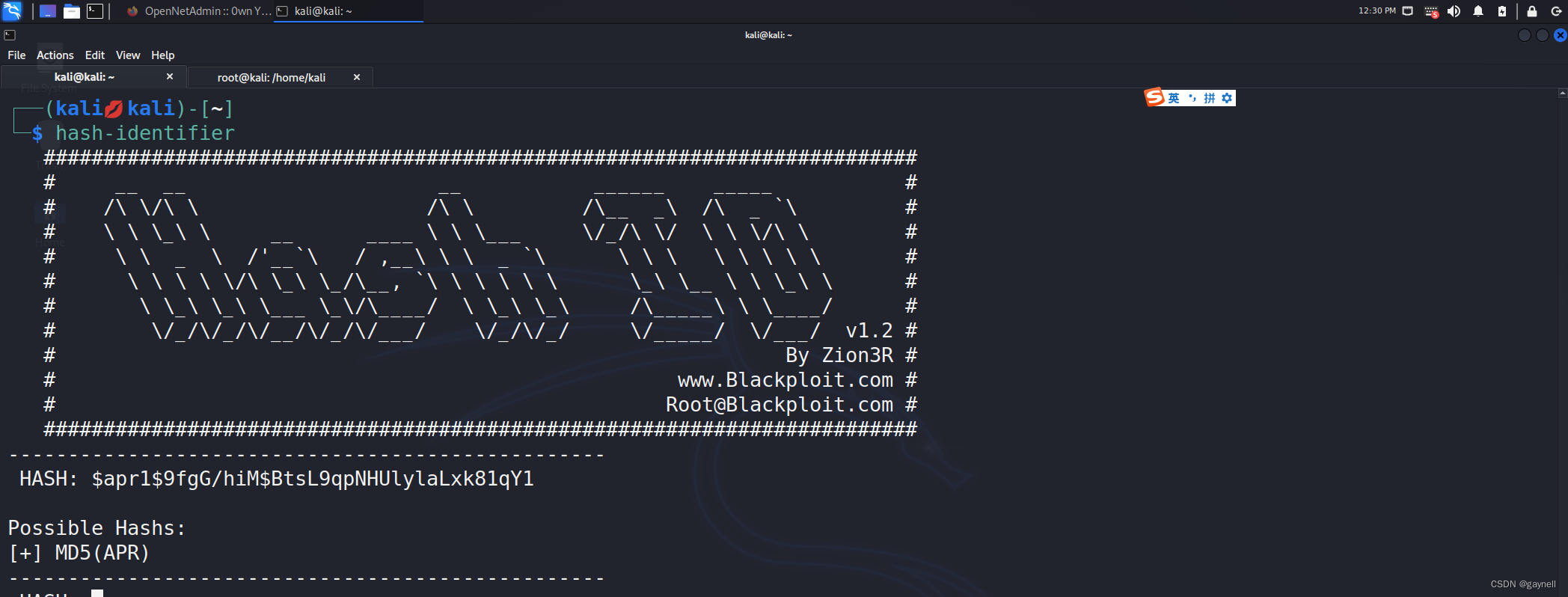The height and width of the screenshot is (597, 1568).
Task: Switch to the kali@kali: ~ terminal tab
Action: pos(85,77)
